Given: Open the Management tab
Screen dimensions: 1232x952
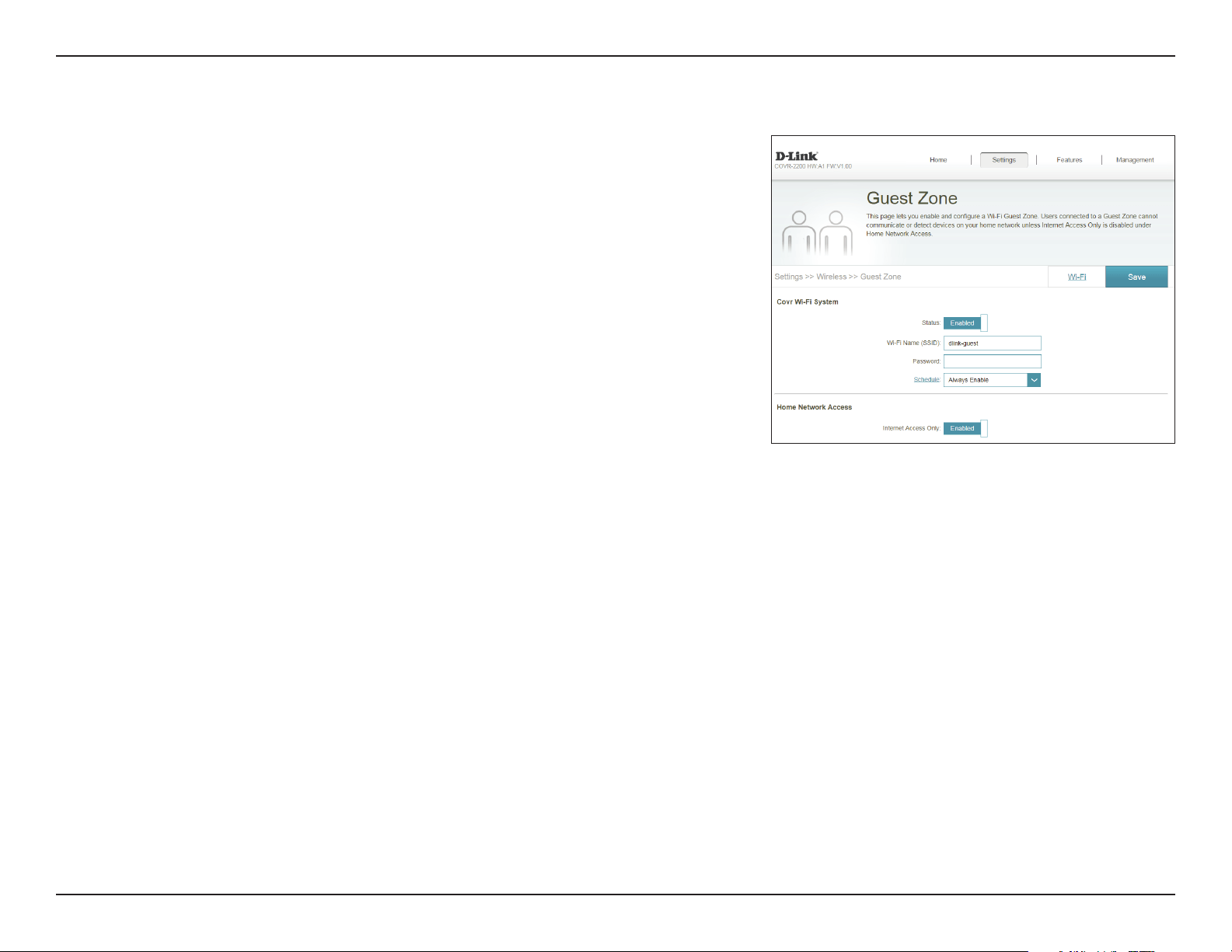Looking at the screenshot, I should [1135, 160].
